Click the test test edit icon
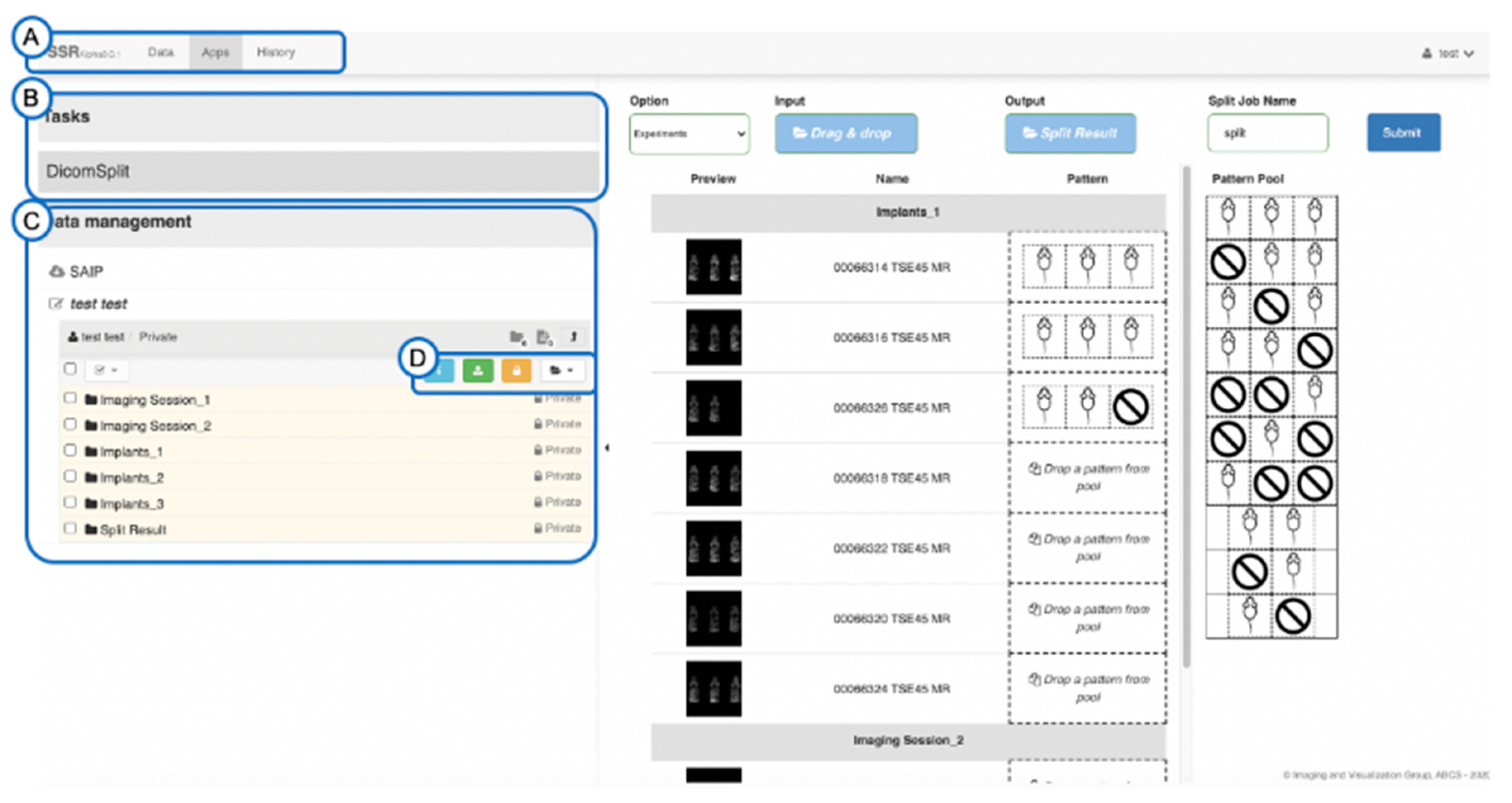The width and height of the screenshot is (1512, 803). tap(56, 304)
